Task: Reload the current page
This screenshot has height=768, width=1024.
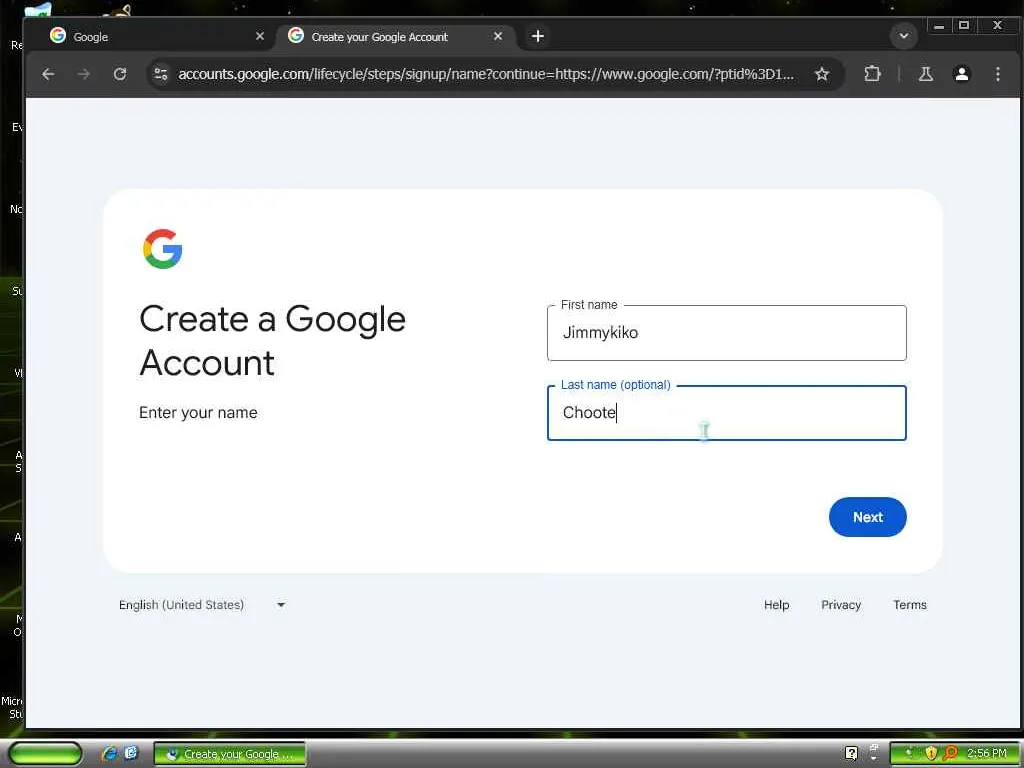Action: [x=120, y=74]
